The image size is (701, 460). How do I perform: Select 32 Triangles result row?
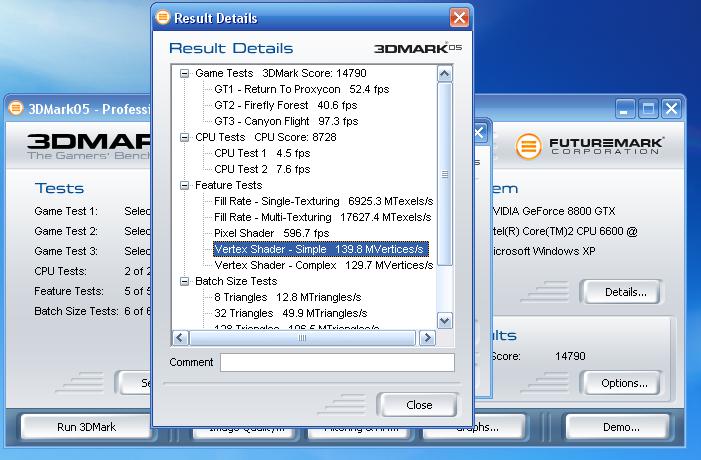click(x=291, y=313)
